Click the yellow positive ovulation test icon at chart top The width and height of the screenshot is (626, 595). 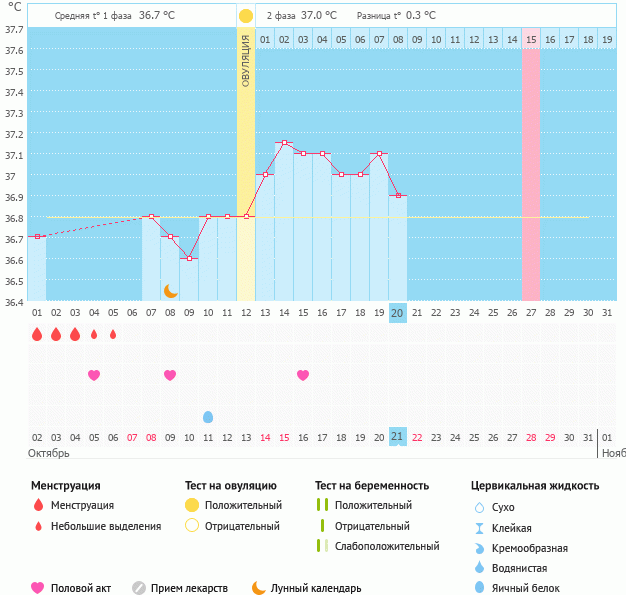246,16
